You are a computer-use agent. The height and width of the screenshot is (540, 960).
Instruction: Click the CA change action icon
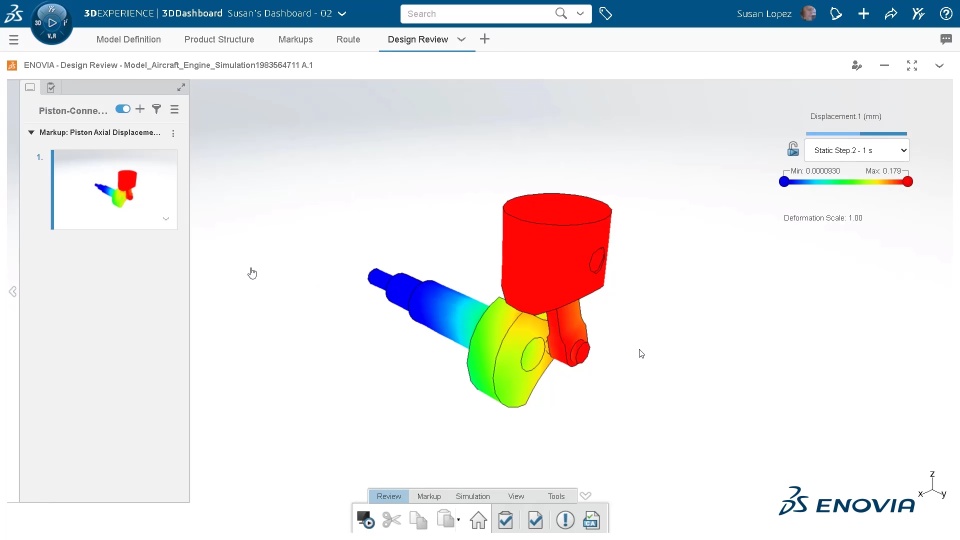coord(591,520)
